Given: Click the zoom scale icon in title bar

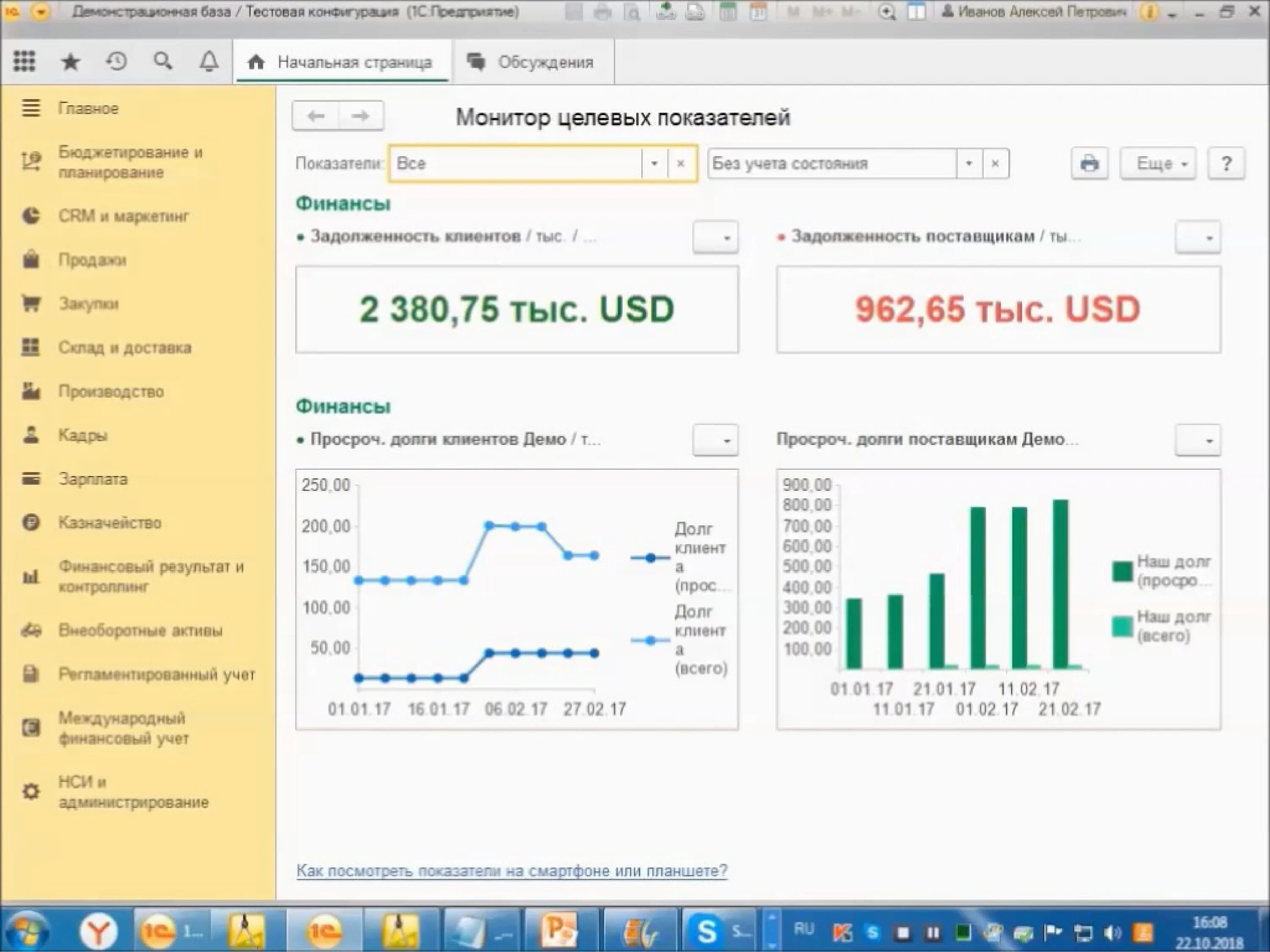Looking at the screenshot, I should pos(886,12).
